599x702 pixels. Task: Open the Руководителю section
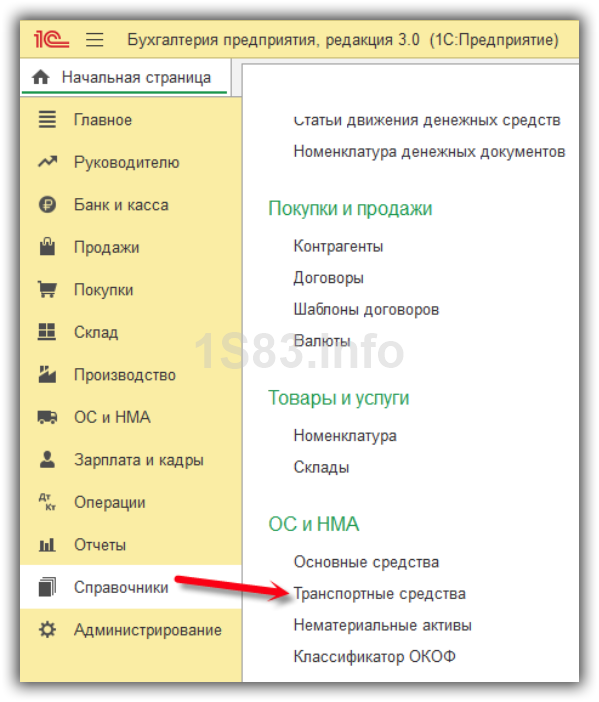coord(127,162)
